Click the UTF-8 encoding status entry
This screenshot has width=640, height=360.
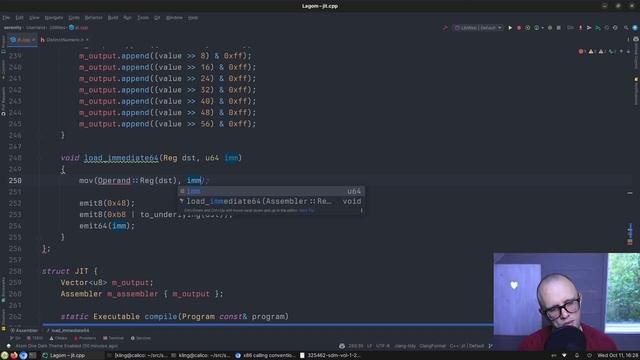point(382,346)
